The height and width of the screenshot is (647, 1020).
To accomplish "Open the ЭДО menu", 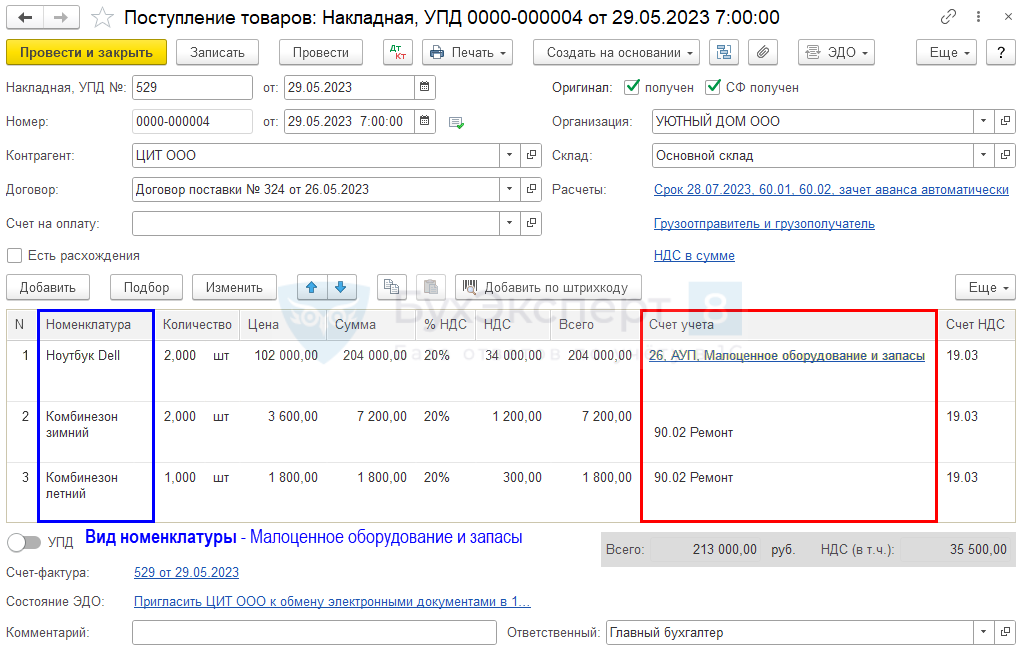I will (837, 53).
